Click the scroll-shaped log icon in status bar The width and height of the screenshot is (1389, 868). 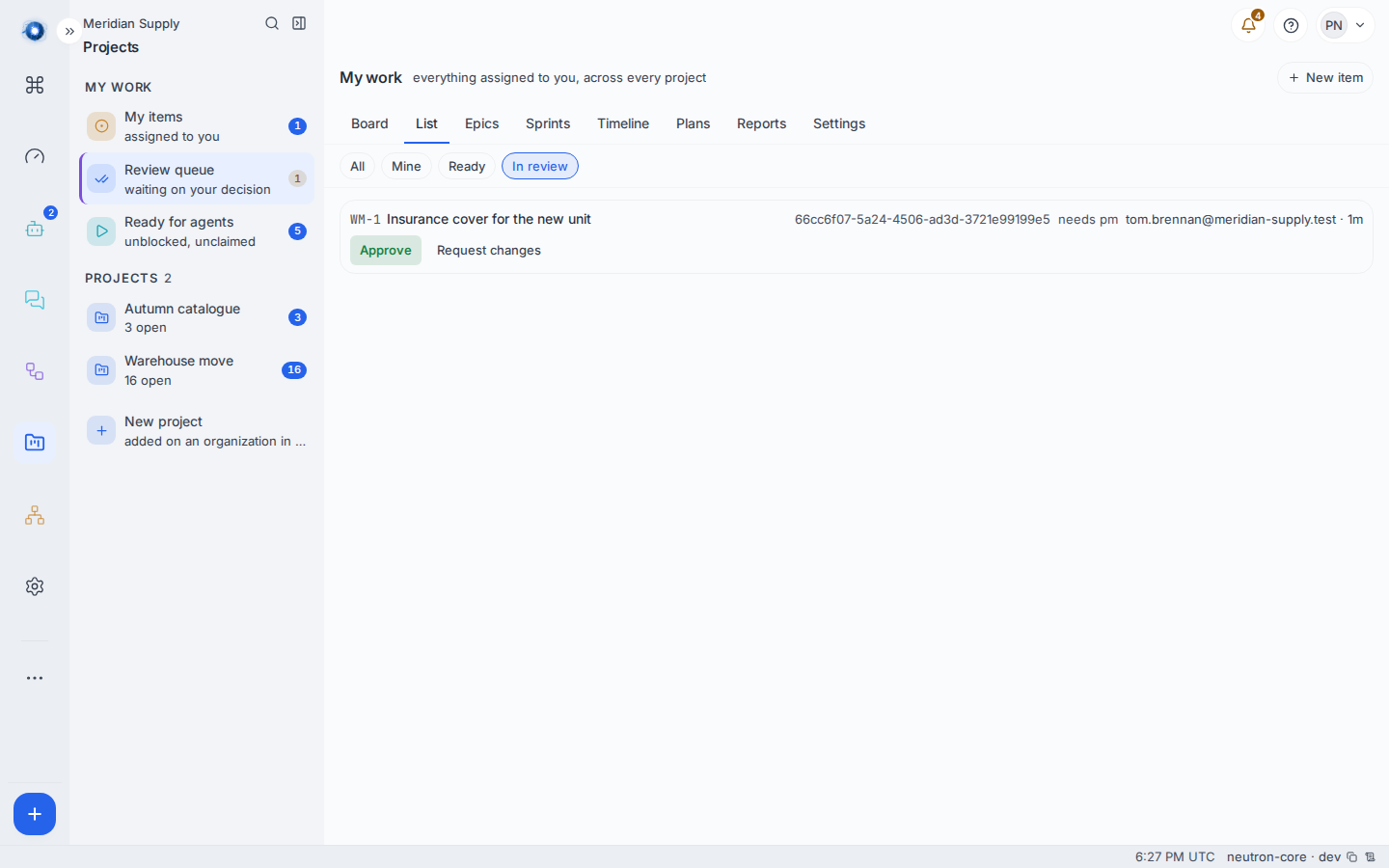[x=1370, y=856]
